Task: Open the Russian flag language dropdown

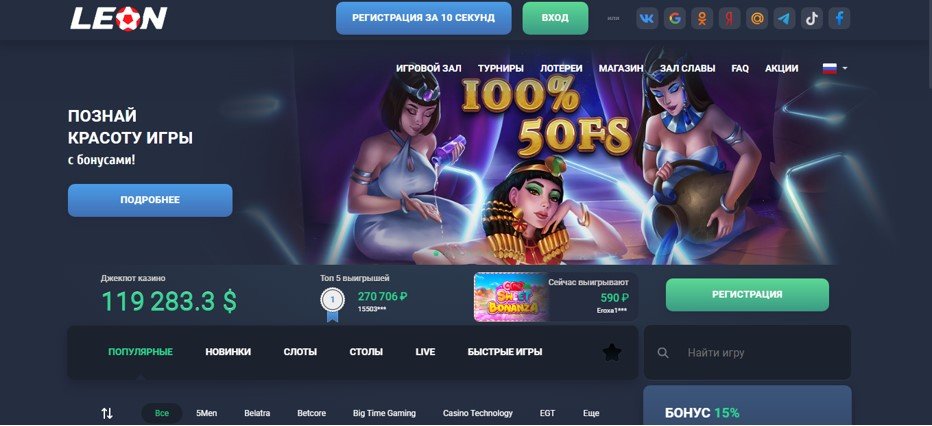Action: tap(835, 68)
